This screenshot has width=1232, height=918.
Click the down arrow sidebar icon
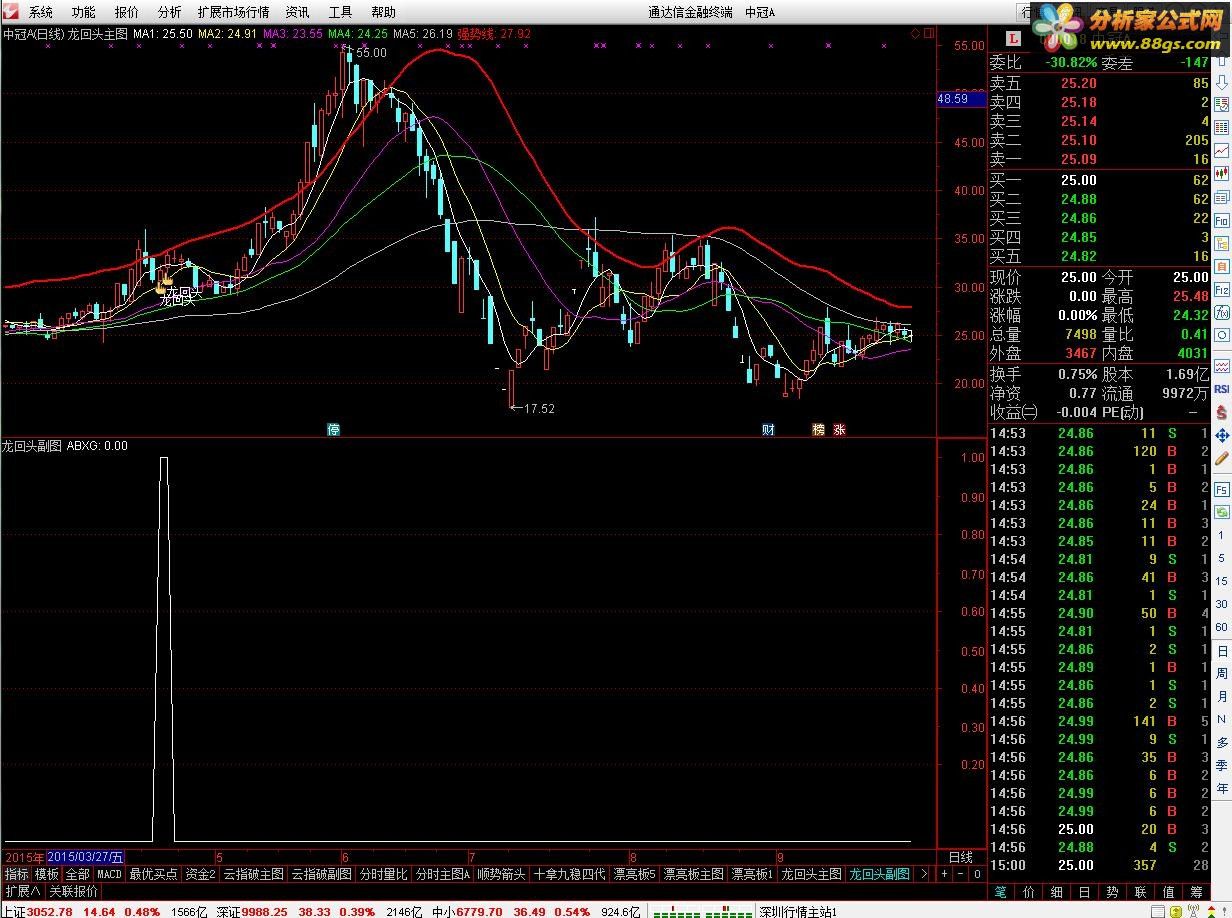[1221, 82]
